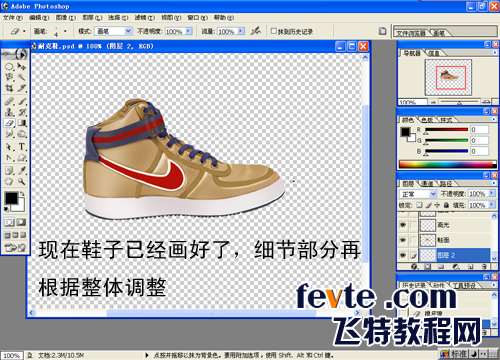
Task: Toggle lock image pixels brush icon
Action: (429, 205)
